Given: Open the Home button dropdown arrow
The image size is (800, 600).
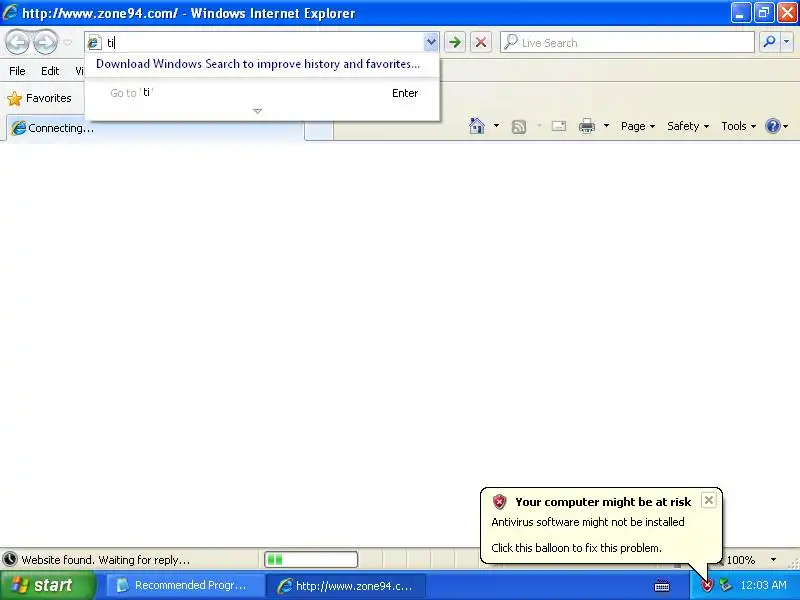Looking at the screenshot, I should (496, 126).
